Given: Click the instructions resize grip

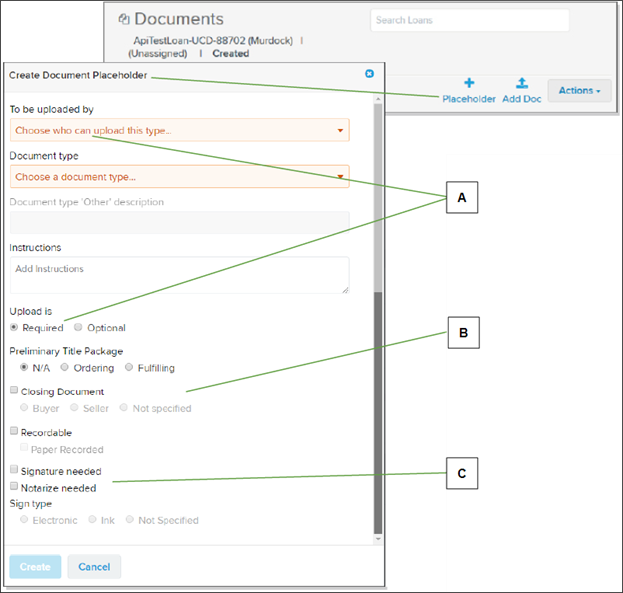Looking at the screenshot, I should point(345,290).
